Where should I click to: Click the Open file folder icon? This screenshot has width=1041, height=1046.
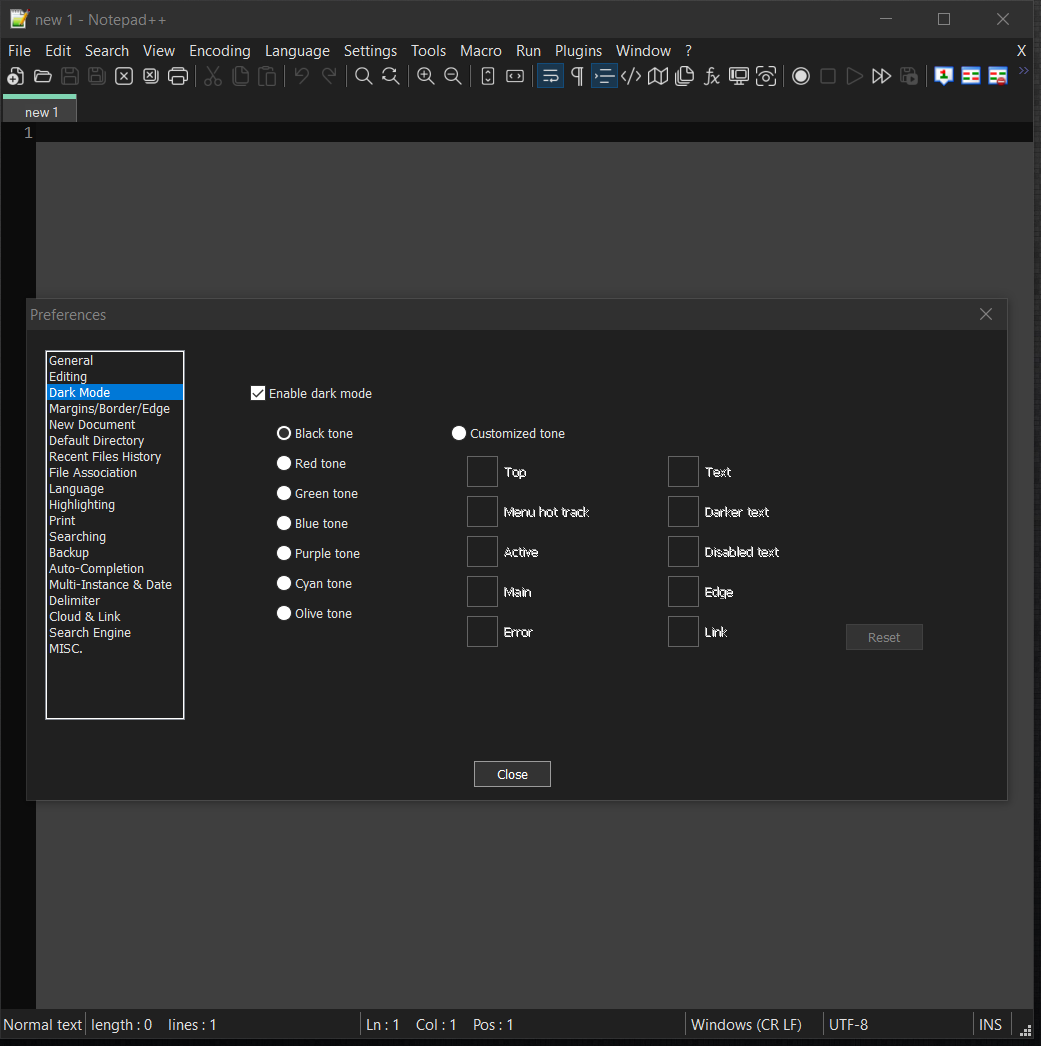point(43,77)
